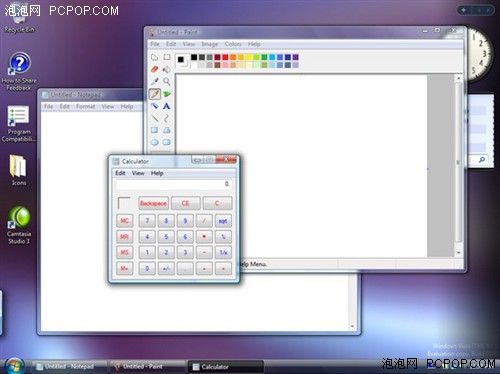Pick the pink swatch in Paint palette
Screen dimensions: 500x374
pos(225,65)
